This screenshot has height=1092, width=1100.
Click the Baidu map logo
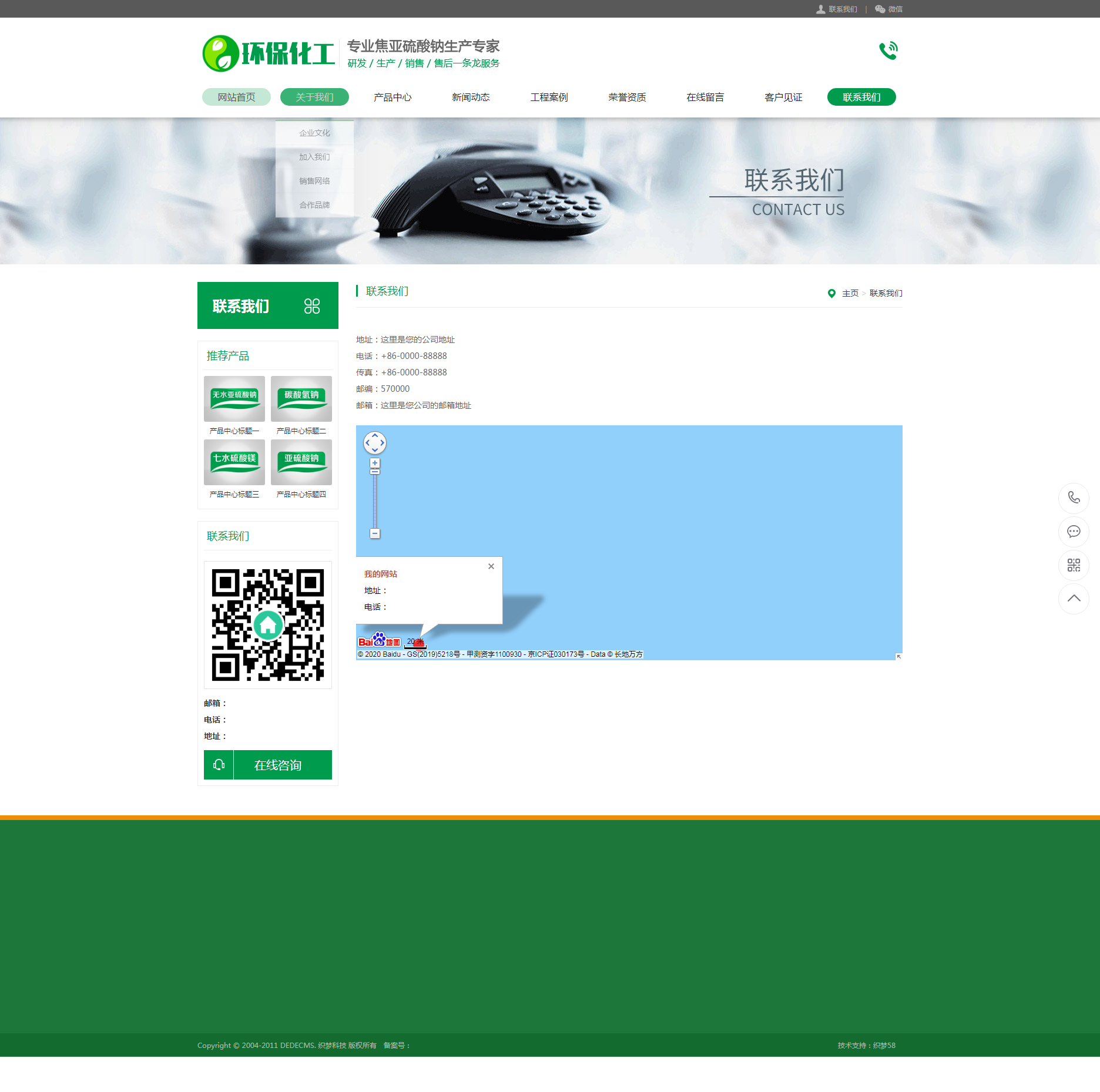[x=380, y=640]
